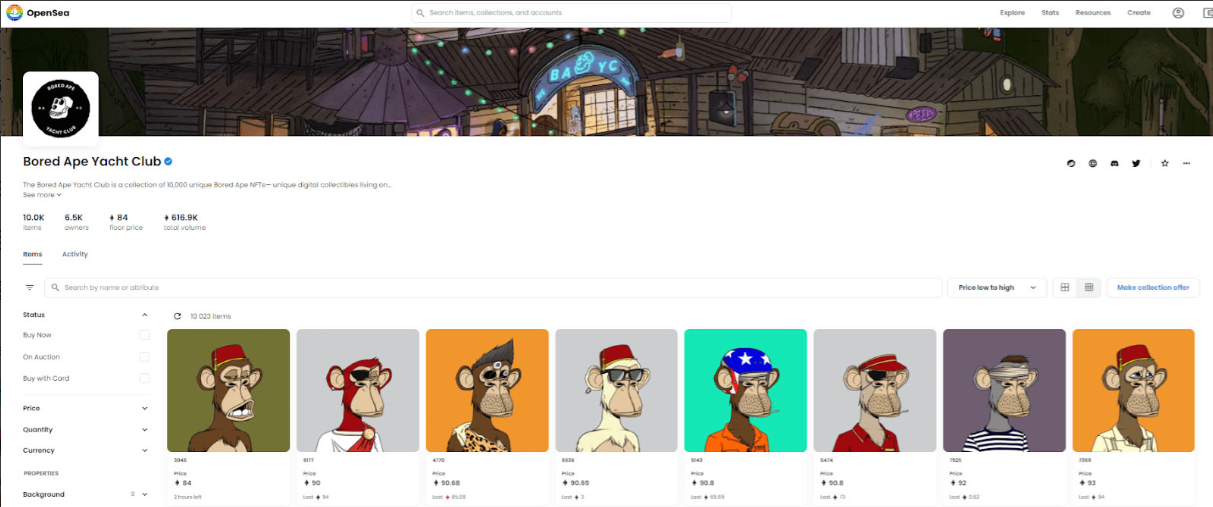
Task: Click the '10 023 items' count text
Action: [210, 316]
